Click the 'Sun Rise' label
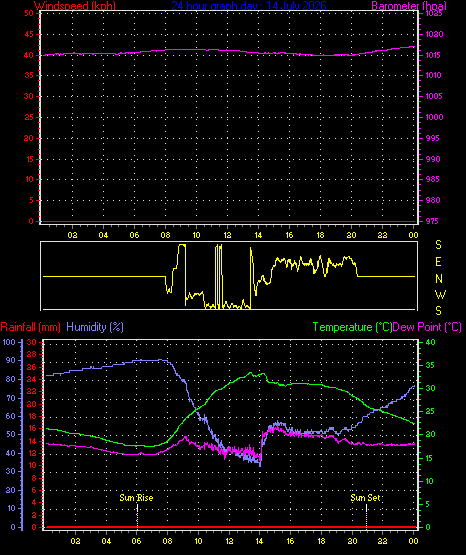The image size is (466, 555). click(136, 498)
